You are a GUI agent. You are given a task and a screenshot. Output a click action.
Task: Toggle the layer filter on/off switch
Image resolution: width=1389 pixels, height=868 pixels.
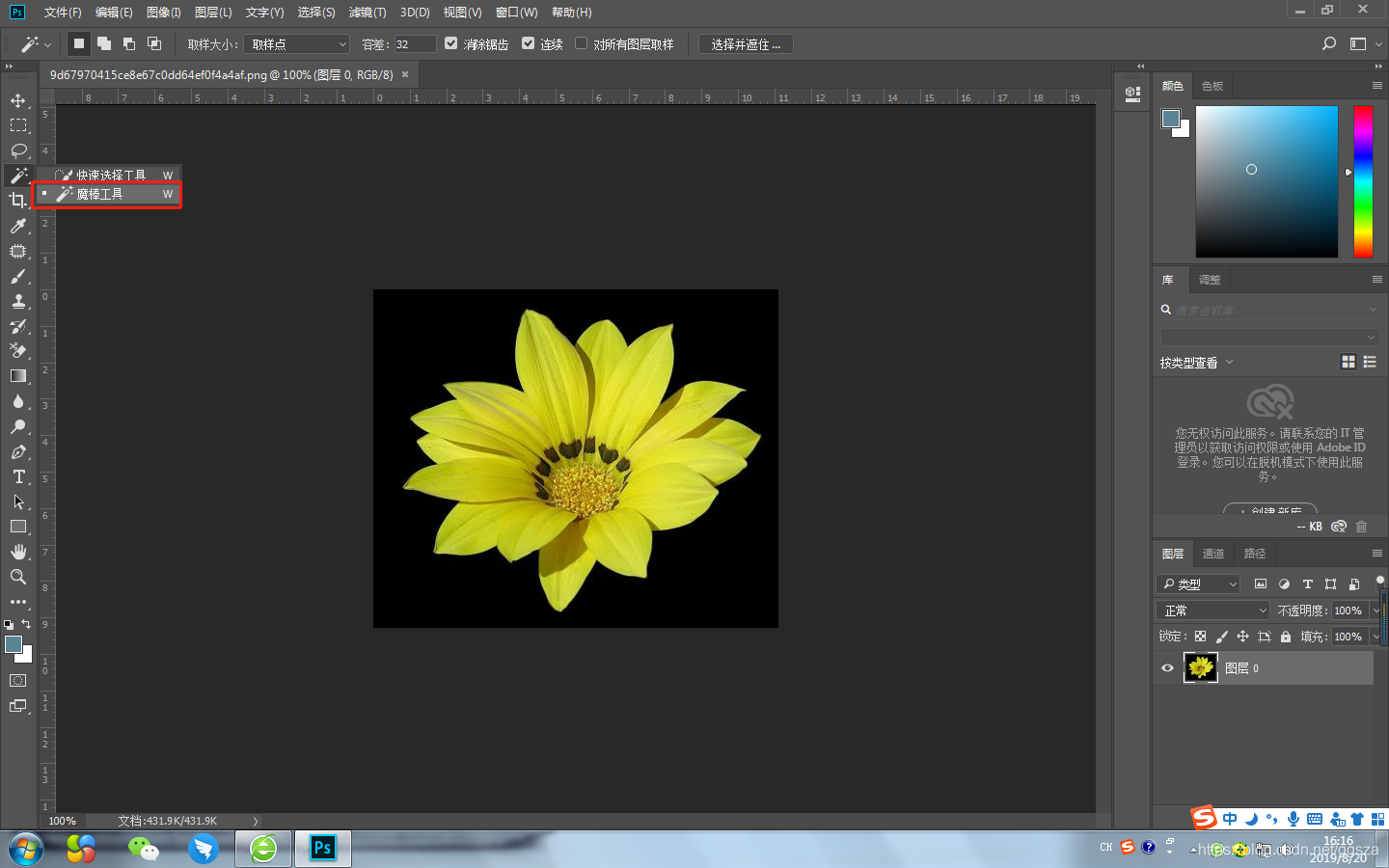tap(1380, 581)
